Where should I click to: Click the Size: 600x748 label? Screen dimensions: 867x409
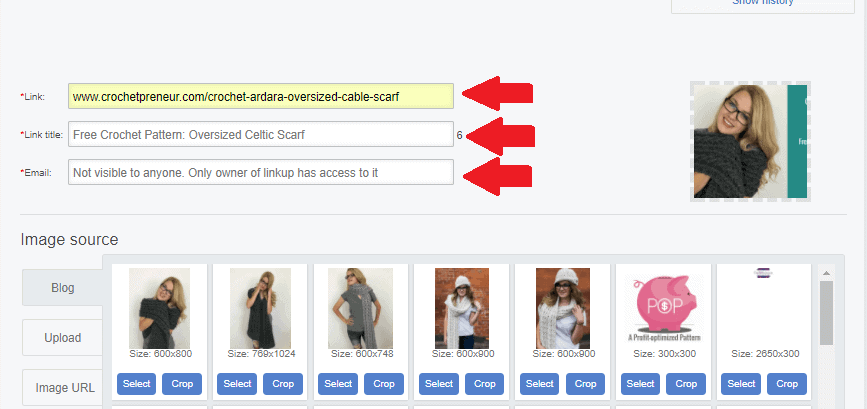360,354
